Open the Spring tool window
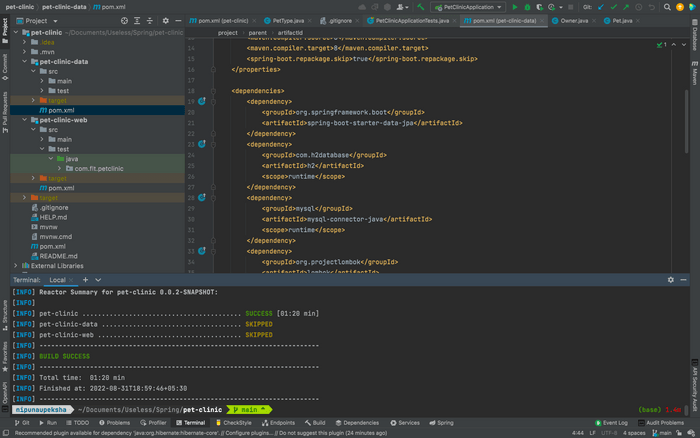This screenshot has height=438, width=700. (x=442, y=422)
